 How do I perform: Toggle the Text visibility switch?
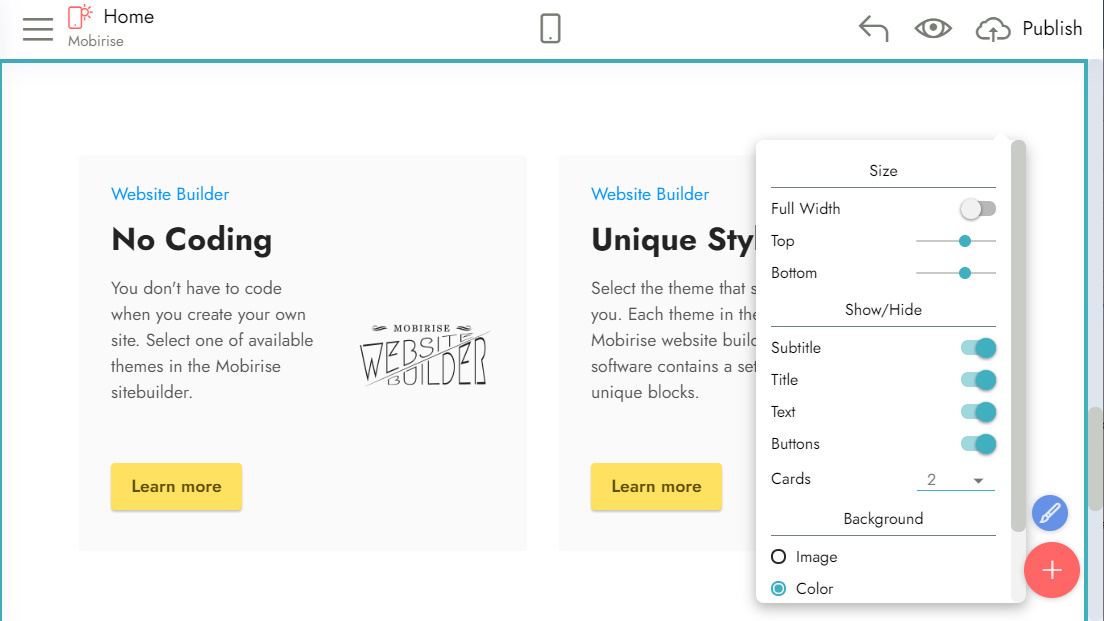pyautogui.click(x=979, y=412)
